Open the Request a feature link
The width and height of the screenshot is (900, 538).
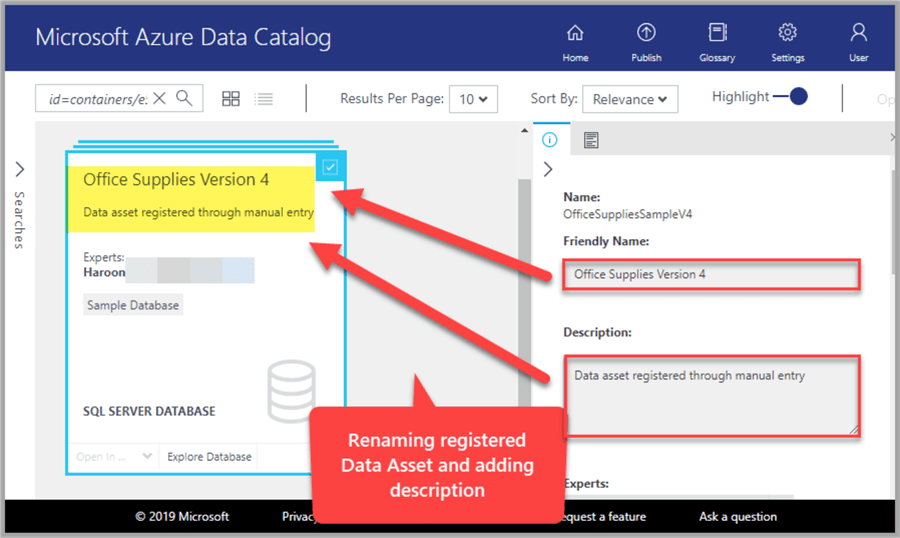(x=604, y=516)
